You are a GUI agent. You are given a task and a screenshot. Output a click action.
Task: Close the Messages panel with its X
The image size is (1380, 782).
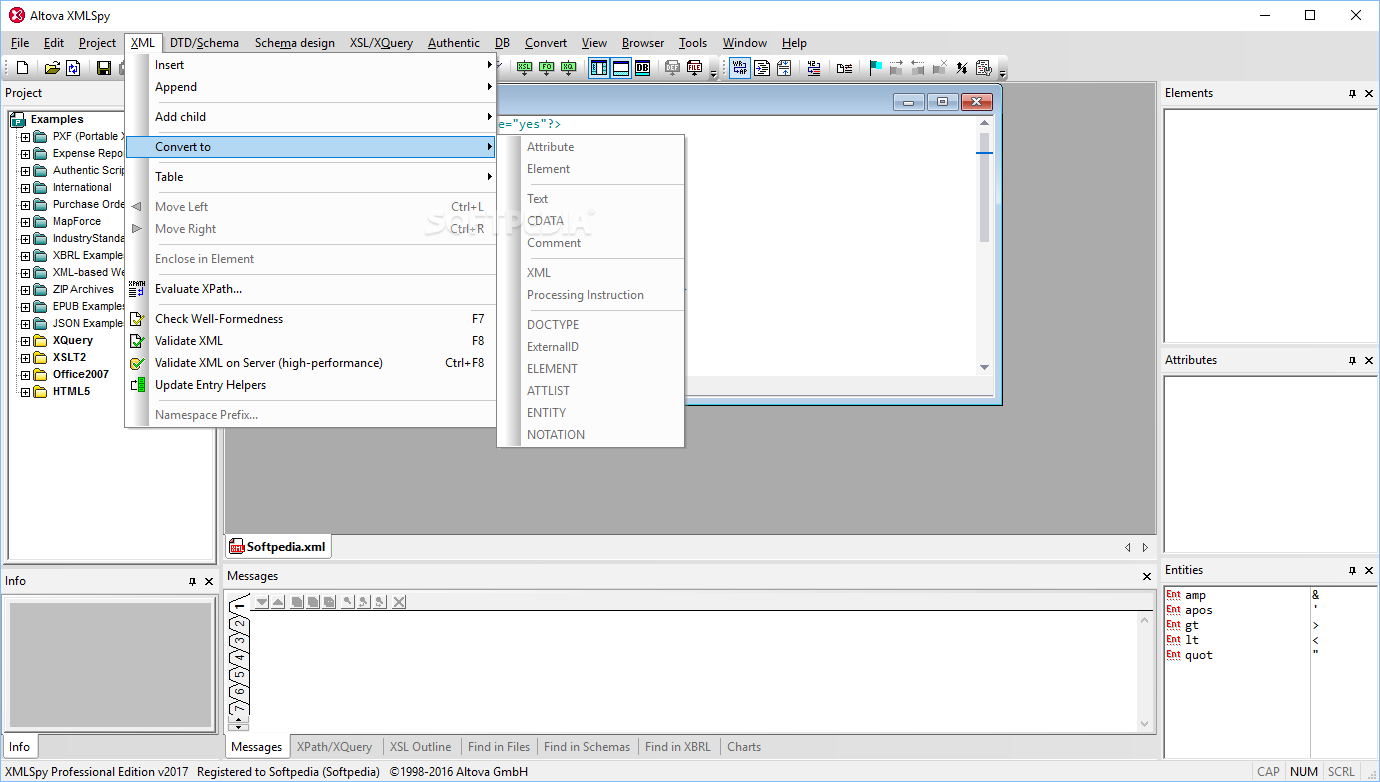[x=1147, y=576]
